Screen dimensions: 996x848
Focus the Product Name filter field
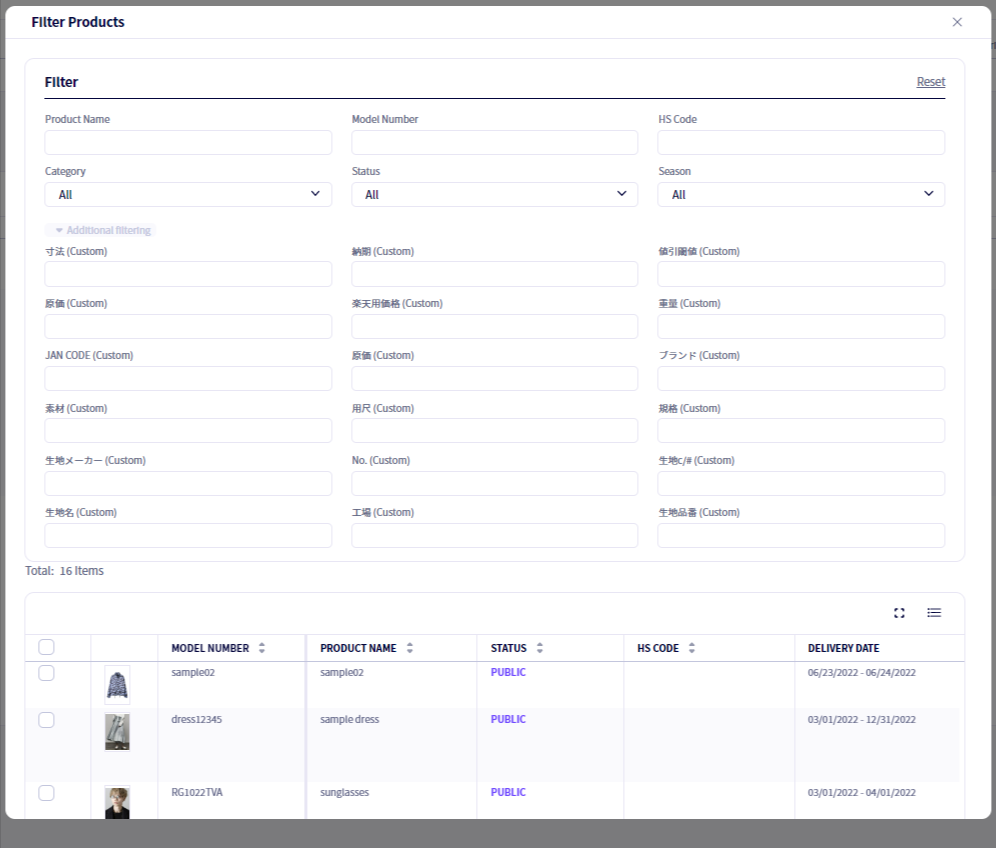[188, 142]
